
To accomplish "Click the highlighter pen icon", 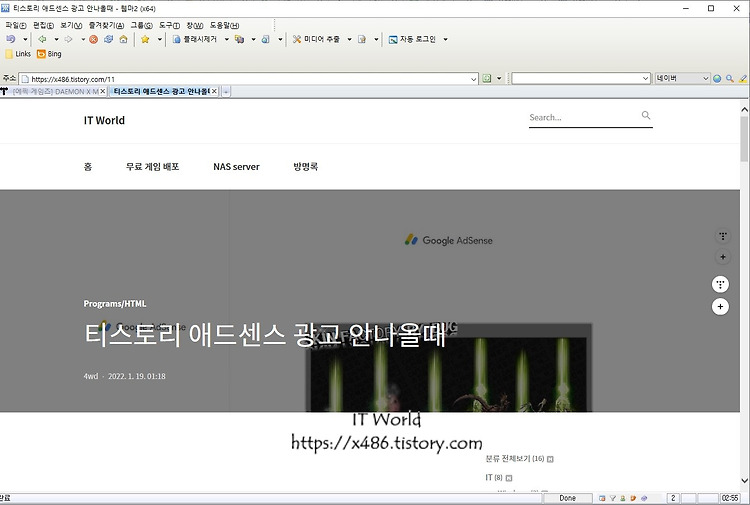I will point(743,79).
